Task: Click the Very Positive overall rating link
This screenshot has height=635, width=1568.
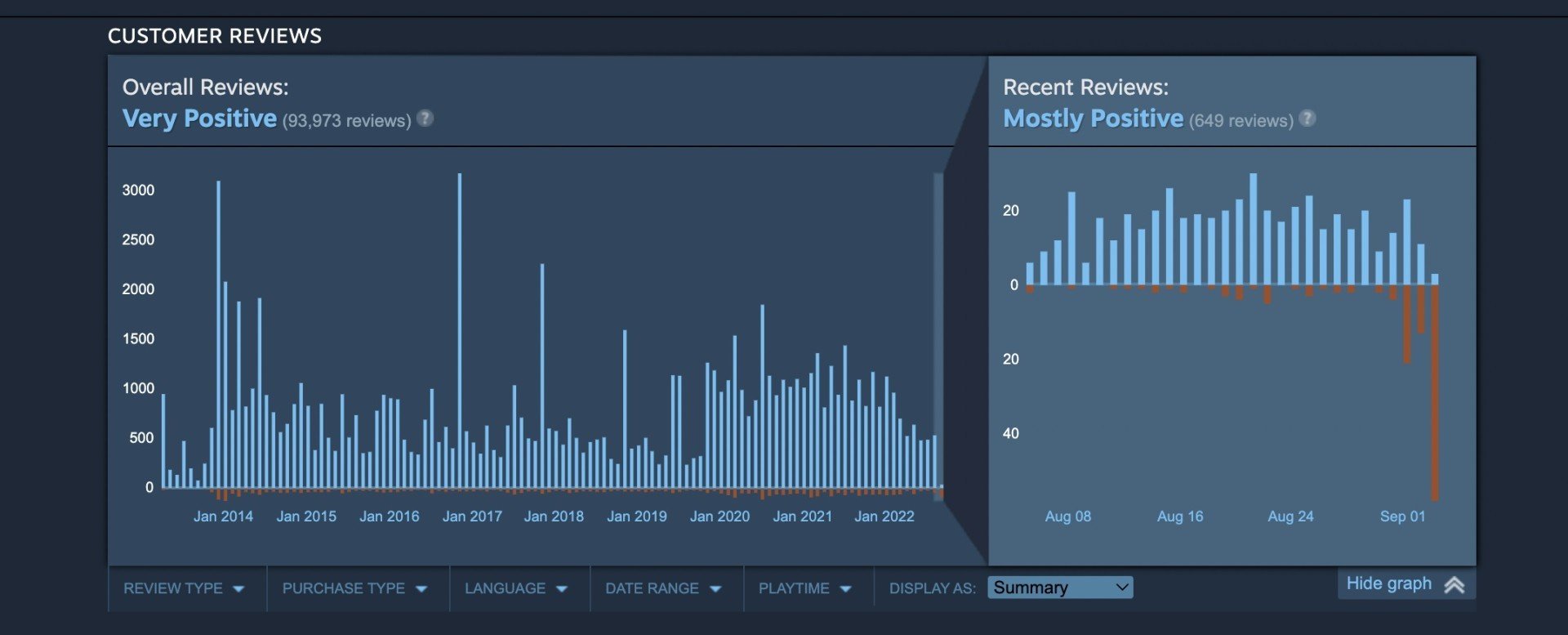Action: tap(199, 119)
